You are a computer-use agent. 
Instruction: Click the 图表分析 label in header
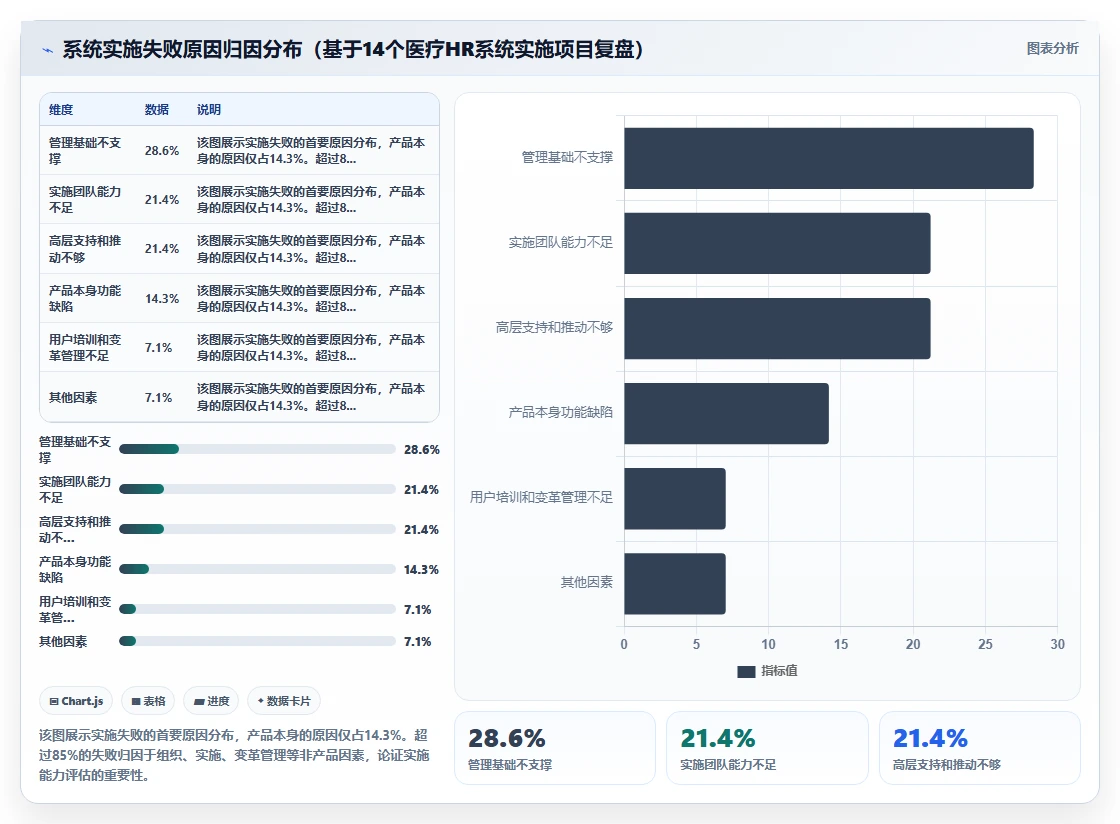(1052, 49)
